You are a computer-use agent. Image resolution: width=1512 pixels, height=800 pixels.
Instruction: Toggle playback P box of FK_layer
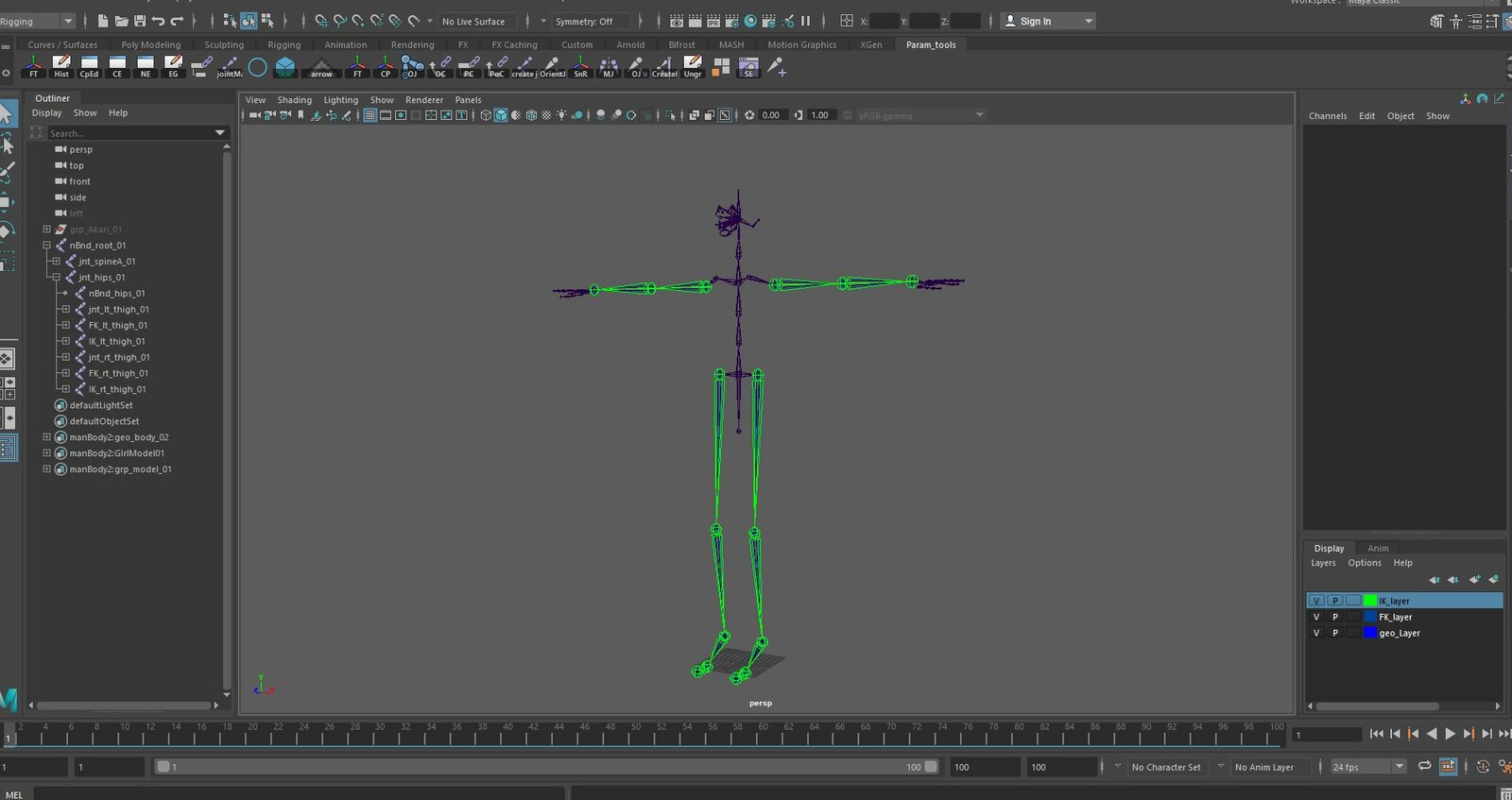1335,617
